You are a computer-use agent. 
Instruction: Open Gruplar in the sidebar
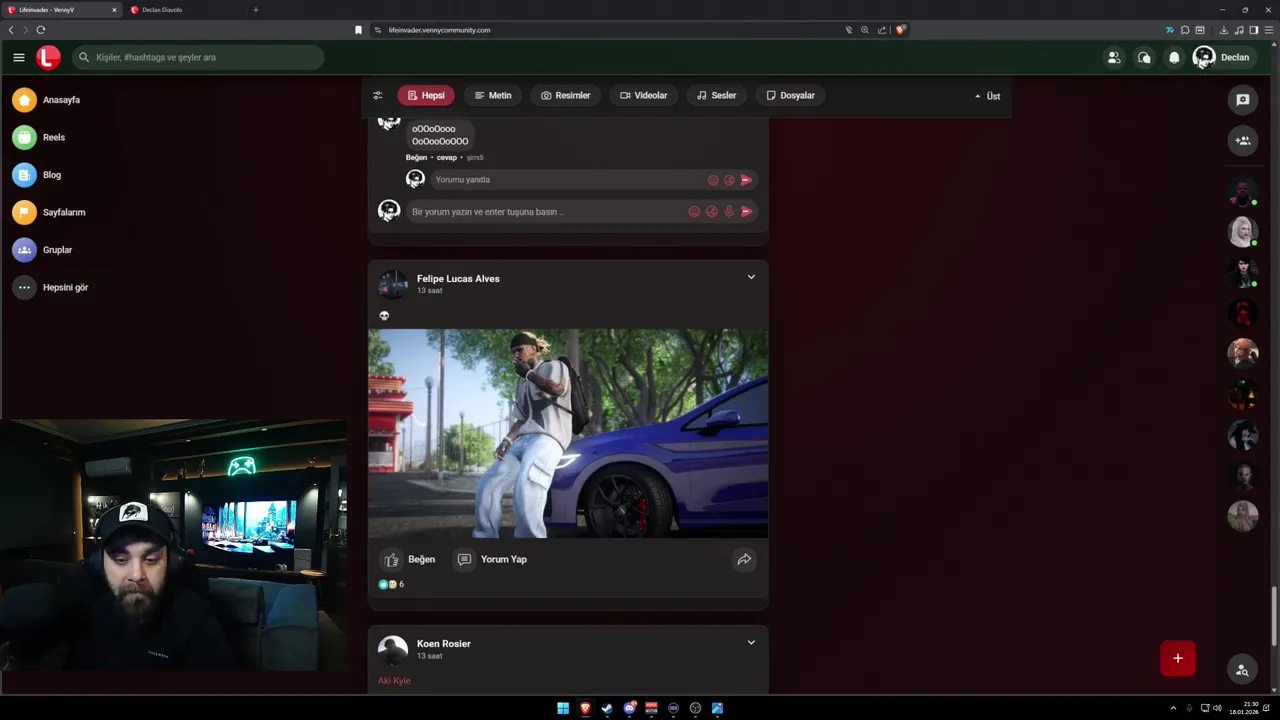click(x=43, y=250)
